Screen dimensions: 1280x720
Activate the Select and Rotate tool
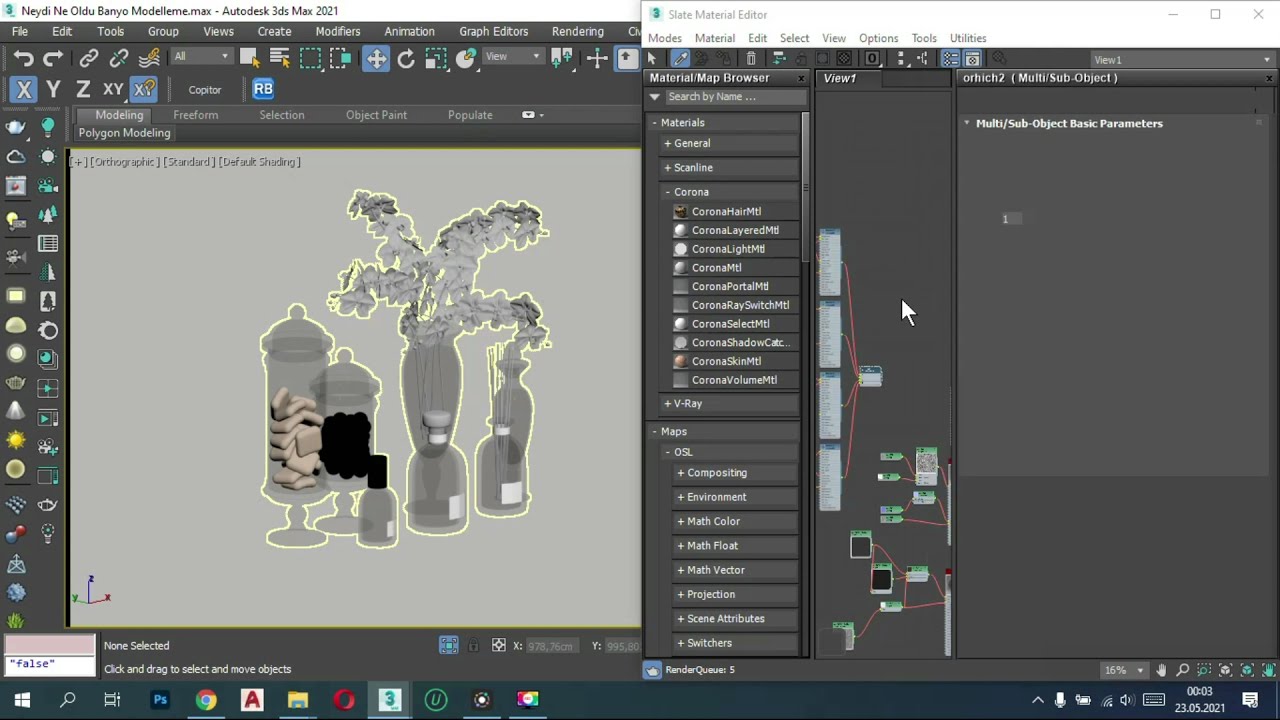click(406, 59)
